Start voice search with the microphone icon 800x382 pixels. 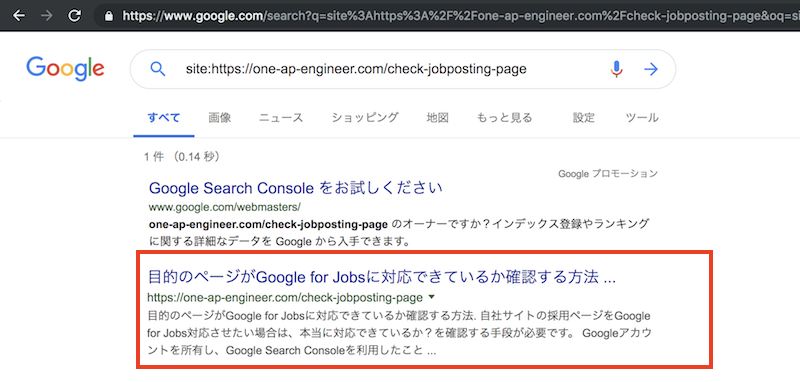point(617,69)
